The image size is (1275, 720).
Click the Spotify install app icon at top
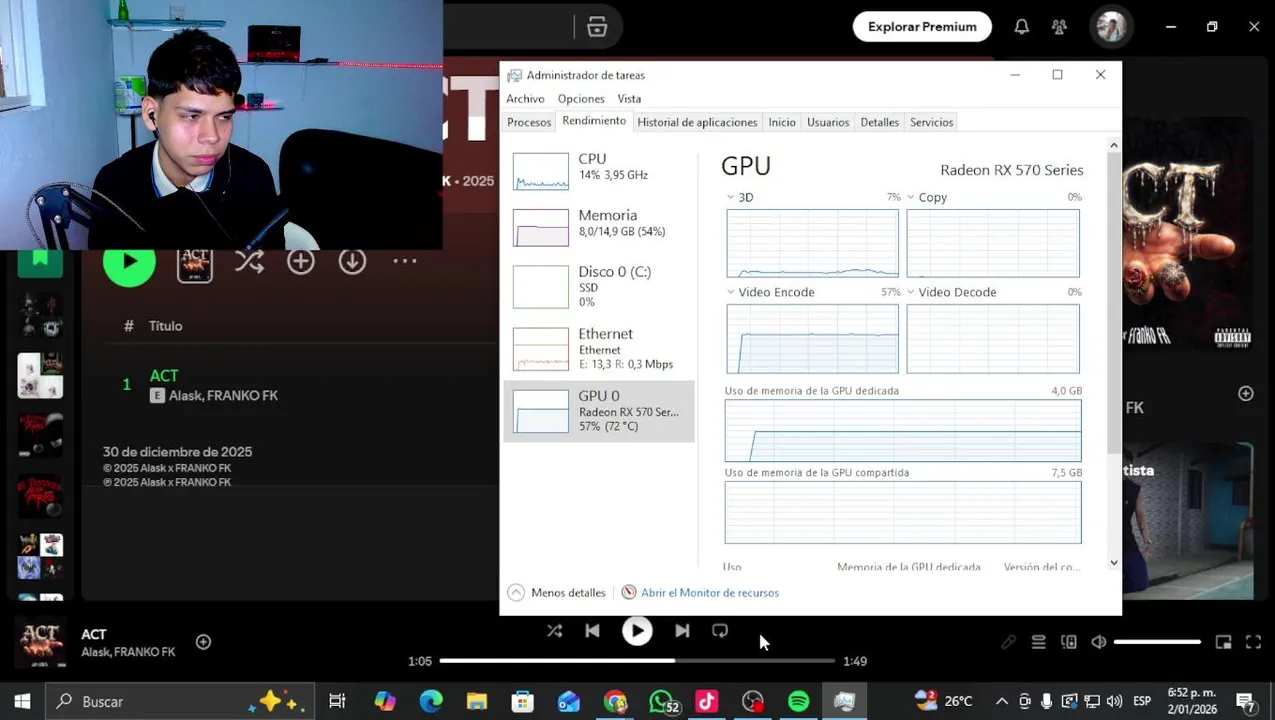click(x=597, y=27)
